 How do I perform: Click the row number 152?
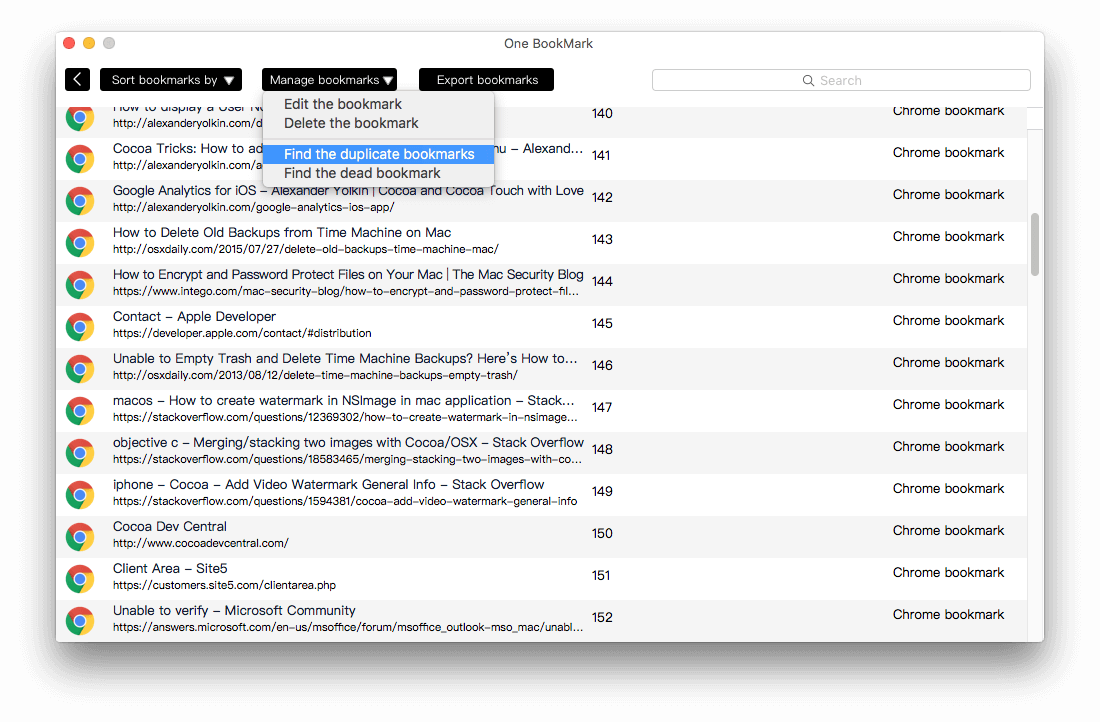pyautogui.click(x=602, y=617)
